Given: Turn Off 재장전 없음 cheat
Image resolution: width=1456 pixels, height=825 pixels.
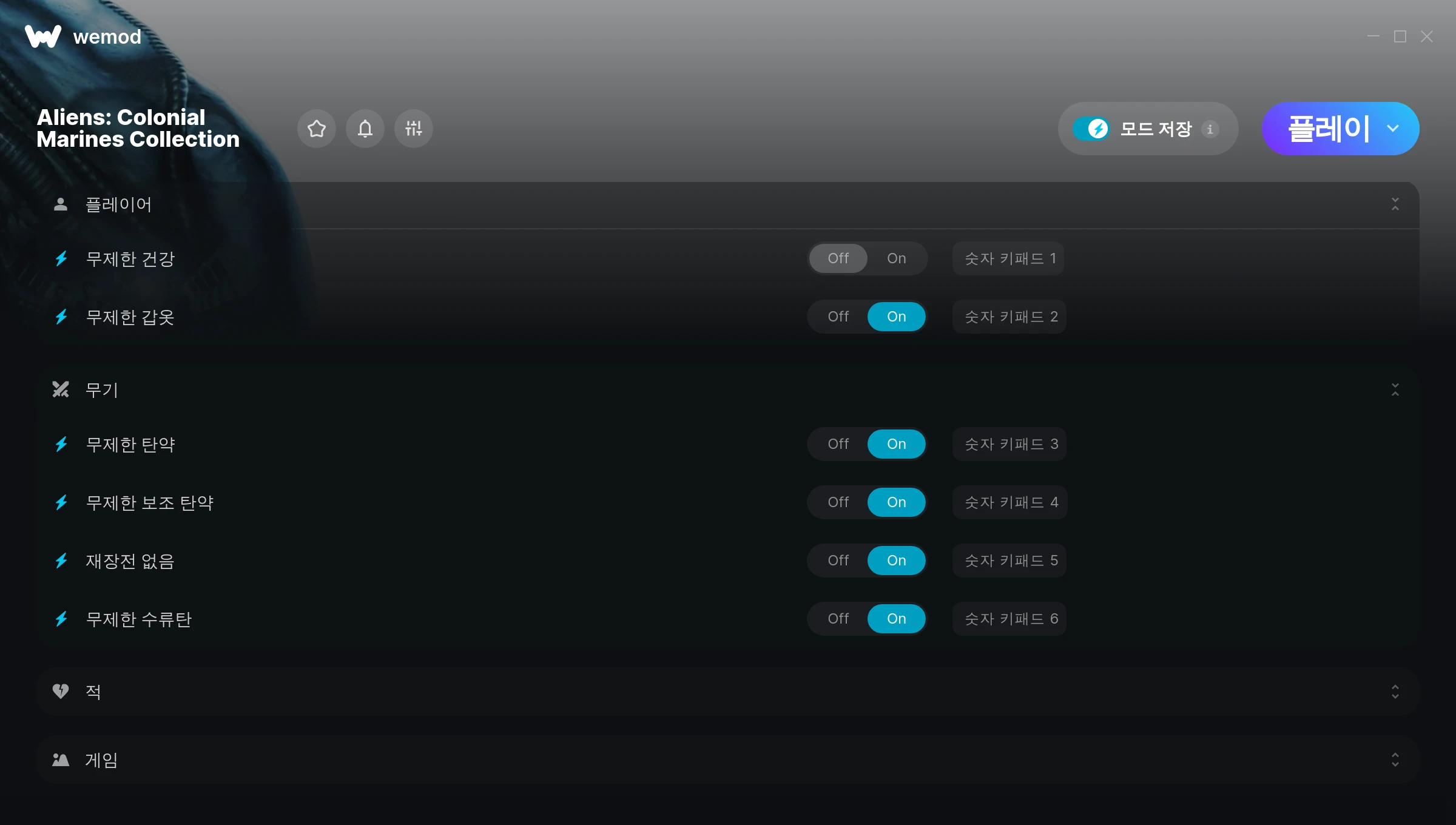Looking at the screenshot, I should coord(838,561).
